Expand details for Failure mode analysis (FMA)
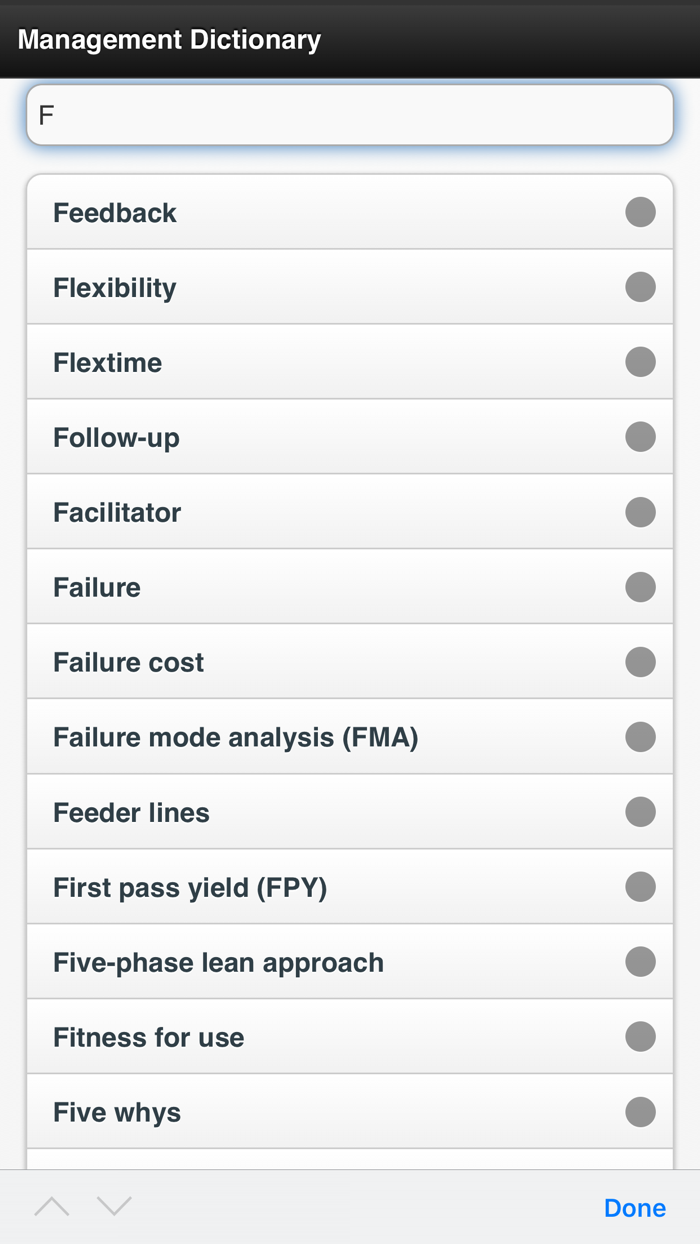 (640, 737)
